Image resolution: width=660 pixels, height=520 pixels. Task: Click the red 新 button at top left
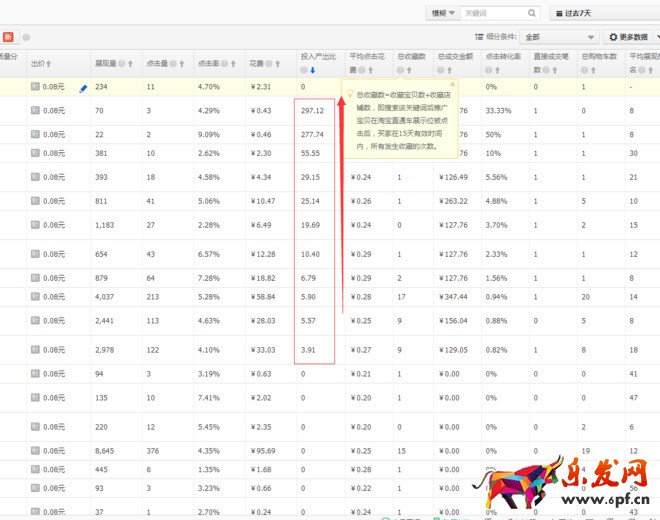click(x=8, y=37)
